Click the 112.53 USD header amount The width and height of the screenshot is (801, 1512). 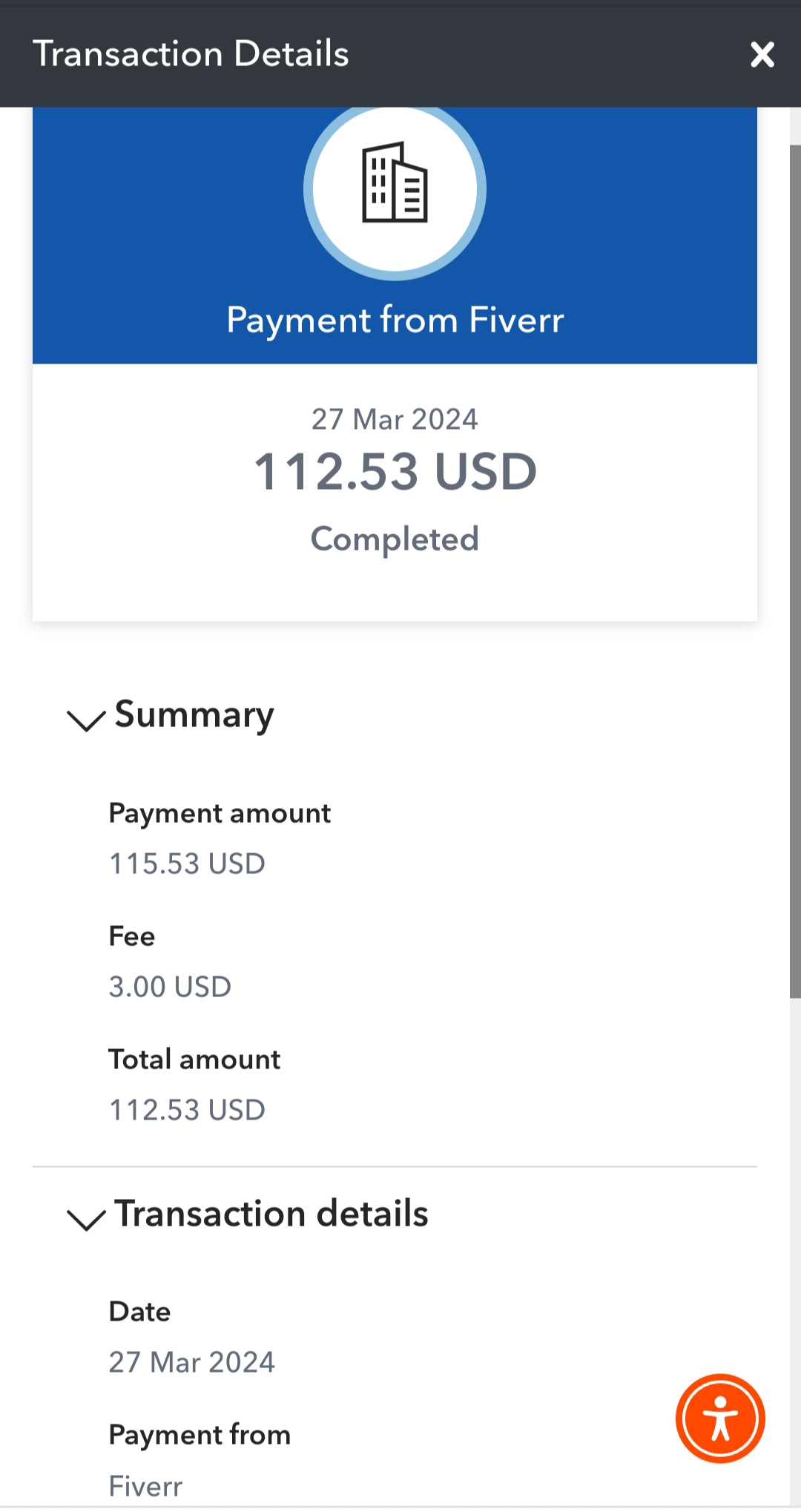click(395, 471)
